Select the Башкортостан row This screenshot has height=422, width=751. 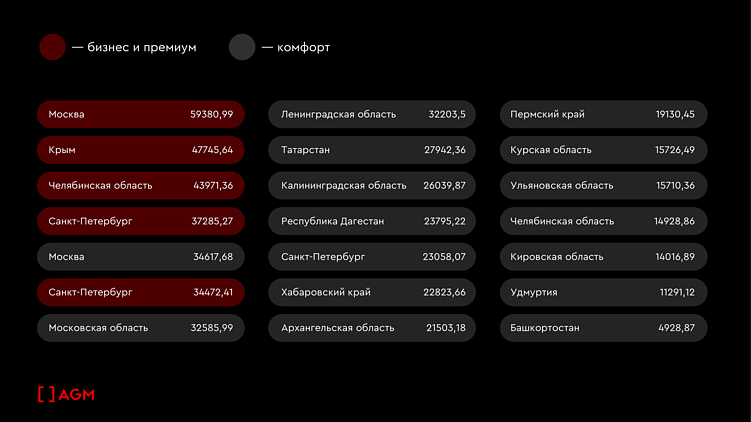(x=604, y=328)
